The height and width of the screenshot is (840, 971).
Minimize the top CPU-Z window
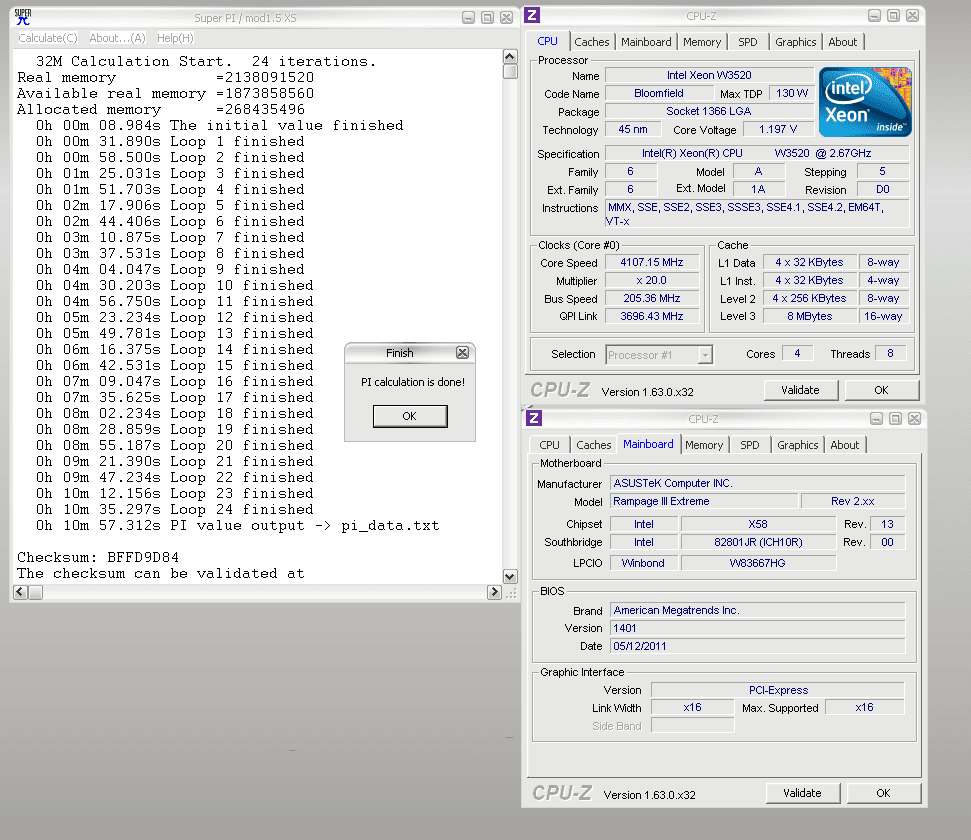874,15
